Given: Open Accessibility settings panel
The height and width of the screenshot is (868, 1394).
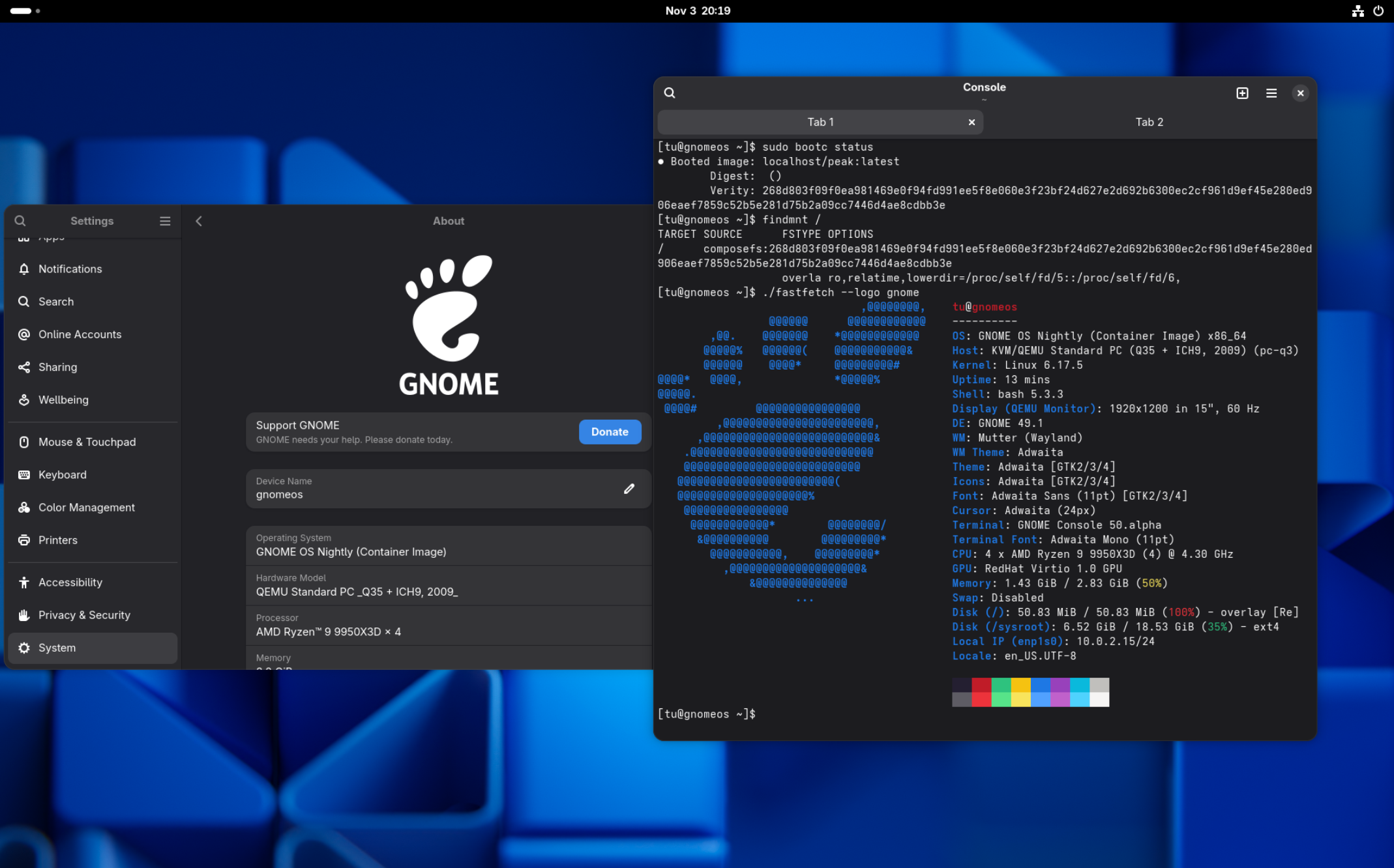Looking at the screenshot, I should coord(70,583).
